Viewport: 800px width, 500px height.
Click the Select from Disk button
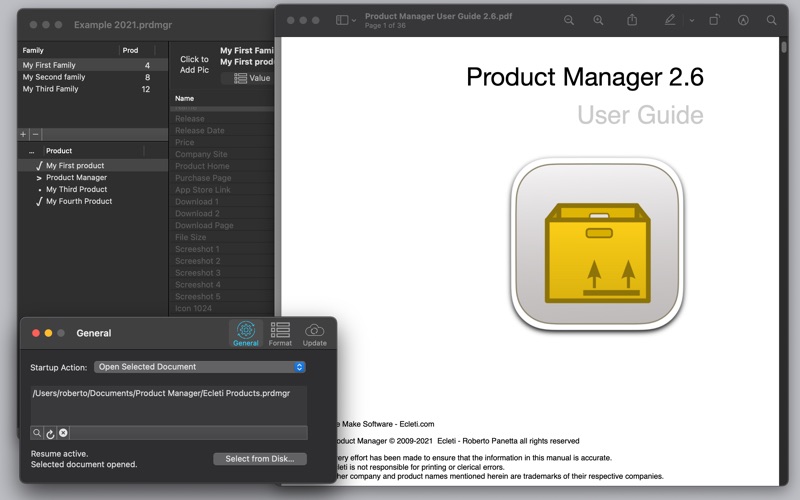click(x=260, y=459)
